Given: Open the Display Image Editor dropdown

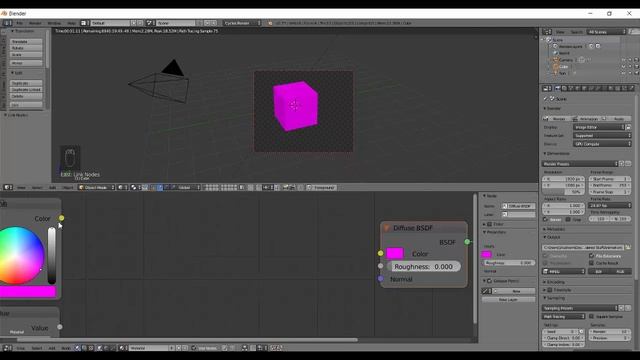Looking at the screenshot, I should tap(599, 127).
